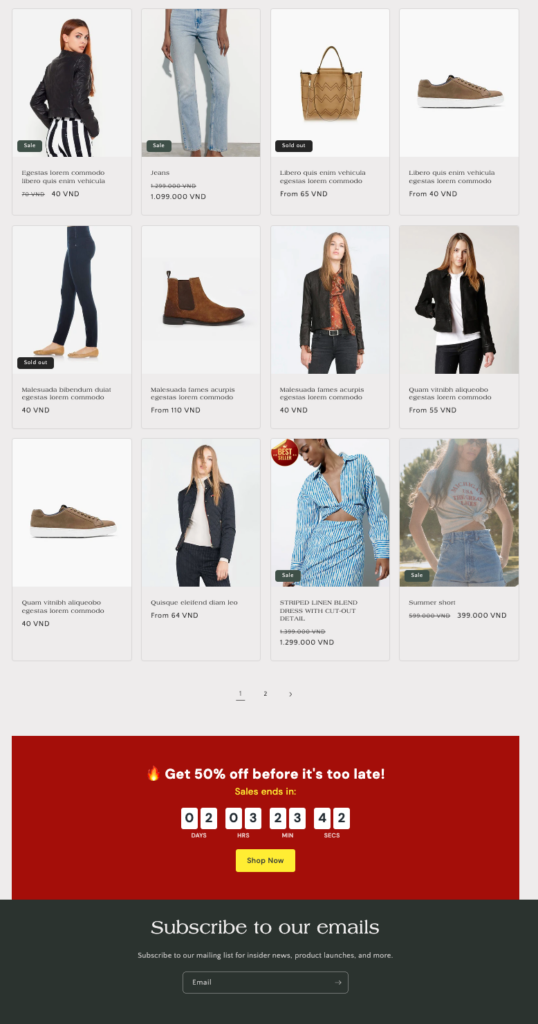Click the Sale badge on Jeans product
The height and width of the screenshot is (1024, 538).
[x=159, y=146]
